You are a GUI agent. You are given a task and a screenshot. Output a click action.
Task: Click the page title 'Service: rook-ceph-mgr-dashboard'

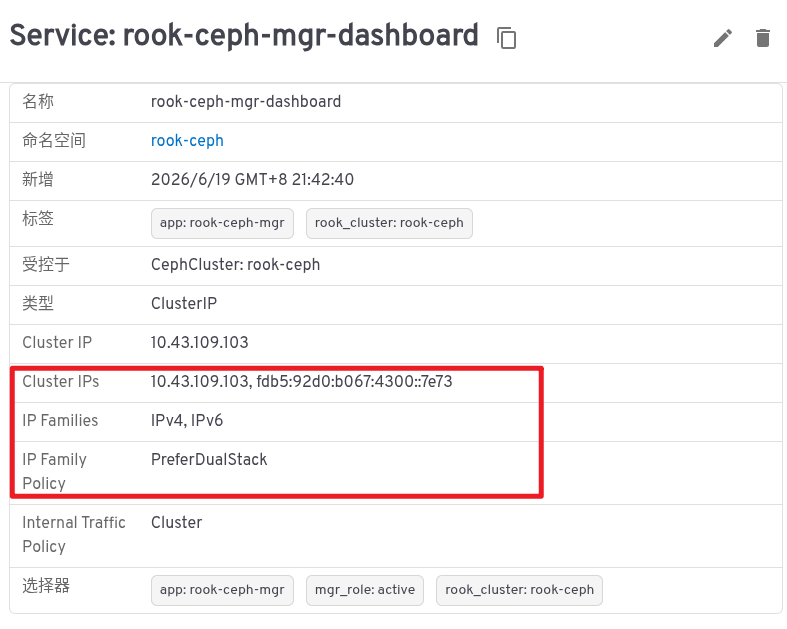click(x=244, y=35)
